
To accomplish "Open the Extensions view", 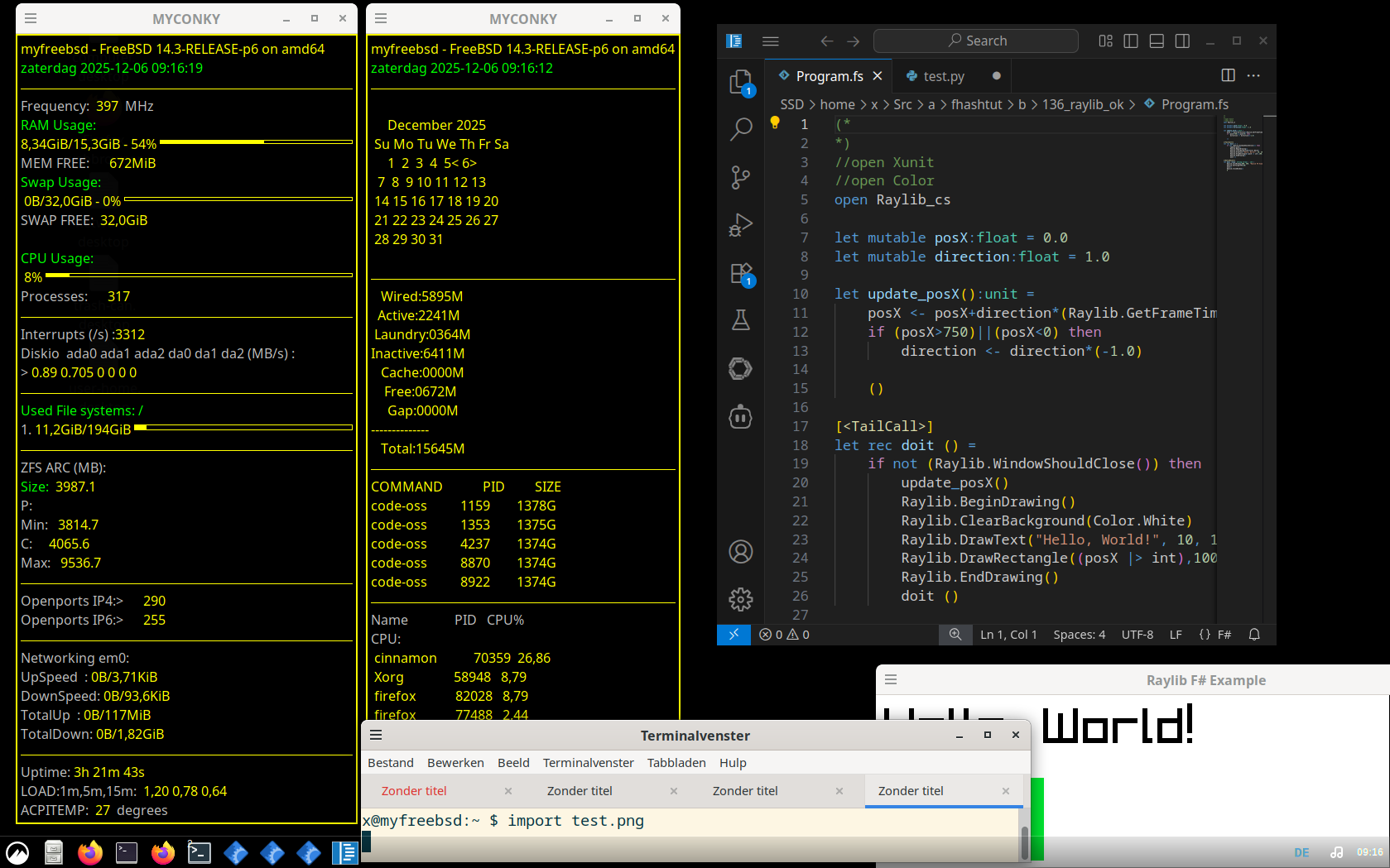I will coord(740,273).
